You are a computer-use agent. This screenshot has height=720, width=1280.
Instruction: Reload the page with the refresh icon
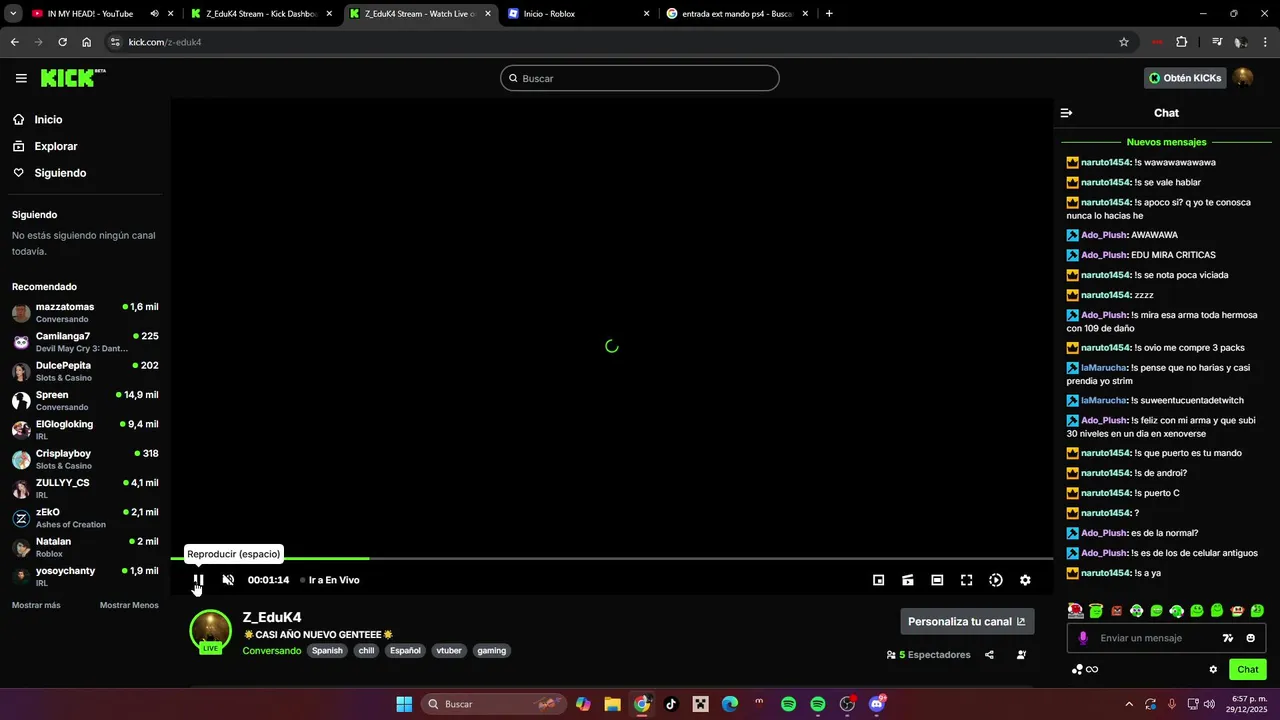coord(62,42)
